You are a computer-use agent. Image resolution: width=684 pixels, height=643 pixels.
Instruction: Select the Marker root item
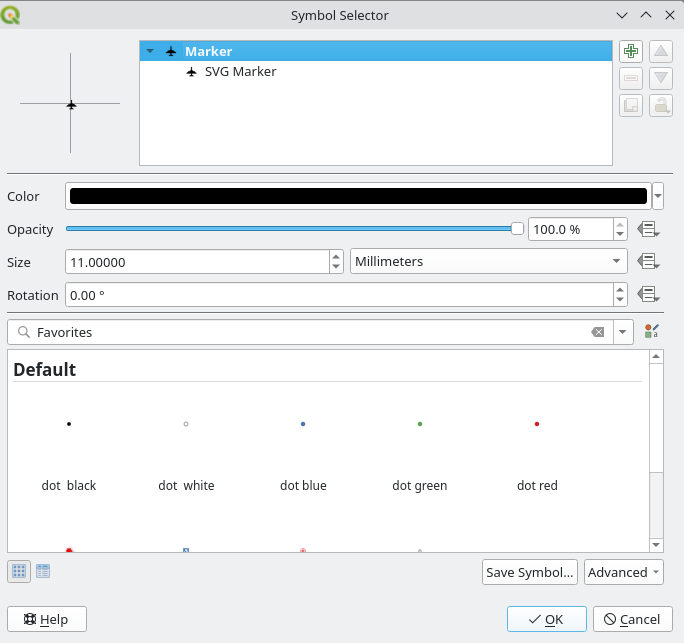tap(208, 51)
